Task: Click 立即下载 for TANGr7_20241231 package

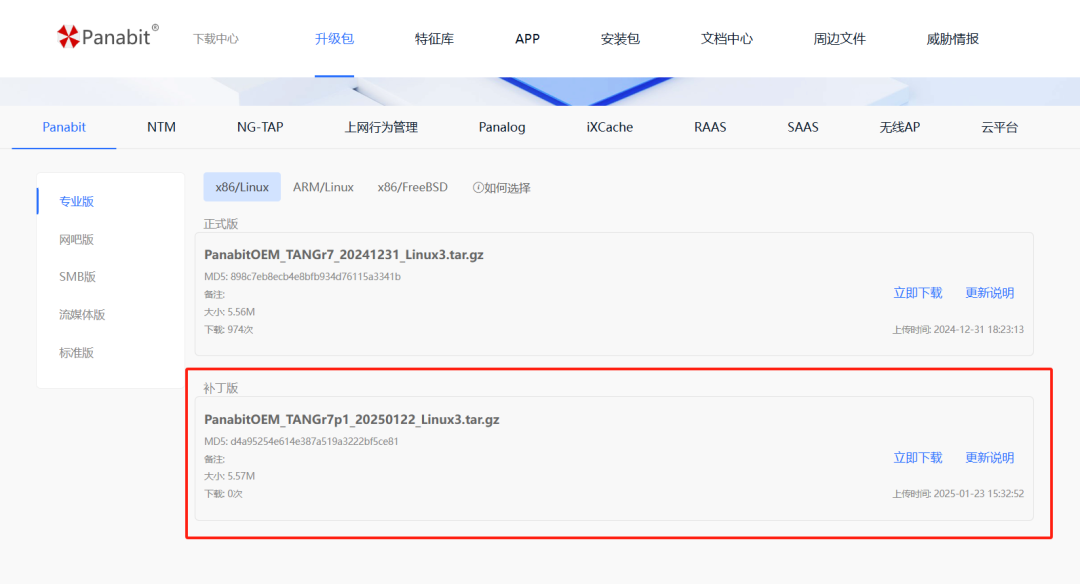Action: 917,293
